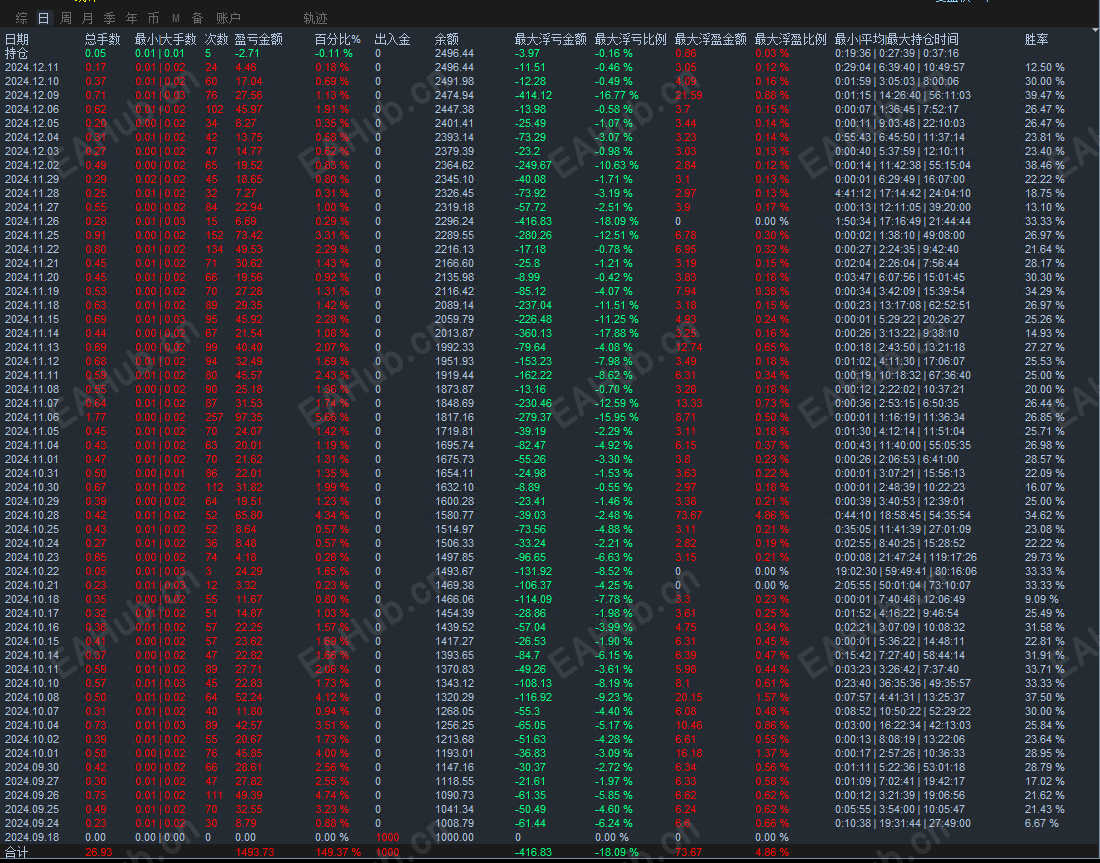
Task: Click the 4.34 % percentage cell
Action: coord(332,515)
